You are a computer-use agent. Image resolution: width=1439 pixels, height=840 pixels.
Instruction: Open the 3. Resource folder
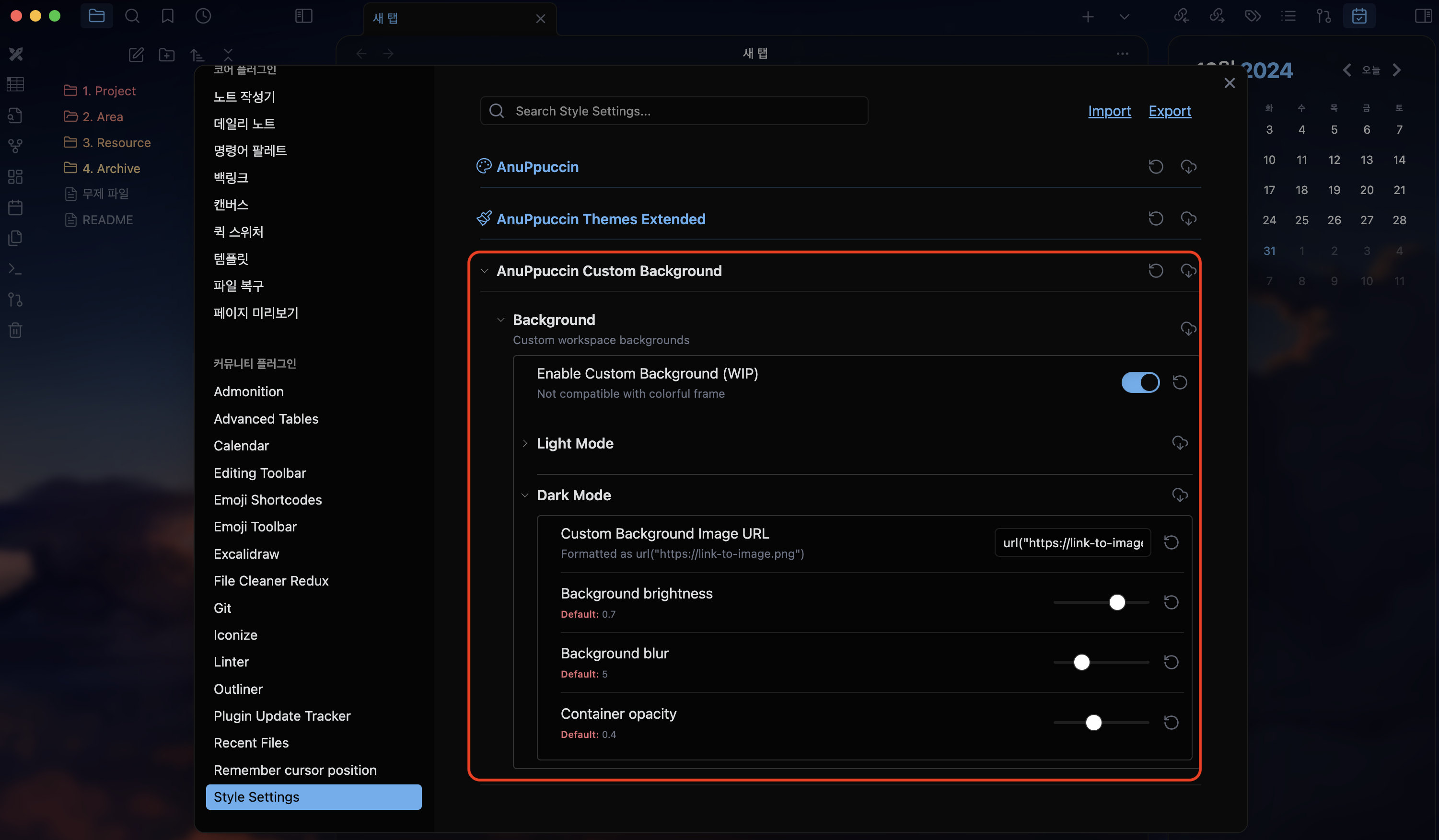pyautogui.click(x=116, y=143)
